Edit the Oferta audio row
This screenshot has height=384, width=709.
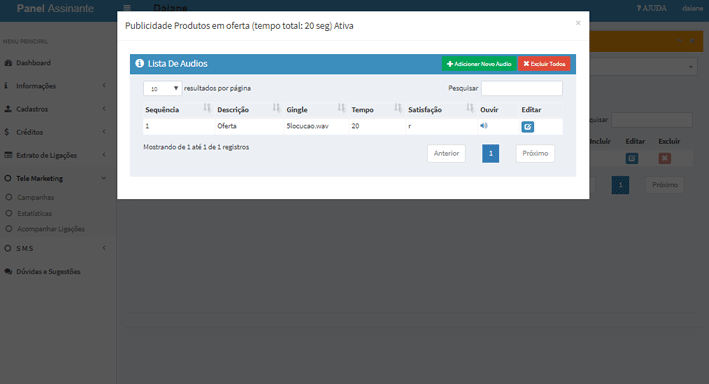(x=527, y=127)
